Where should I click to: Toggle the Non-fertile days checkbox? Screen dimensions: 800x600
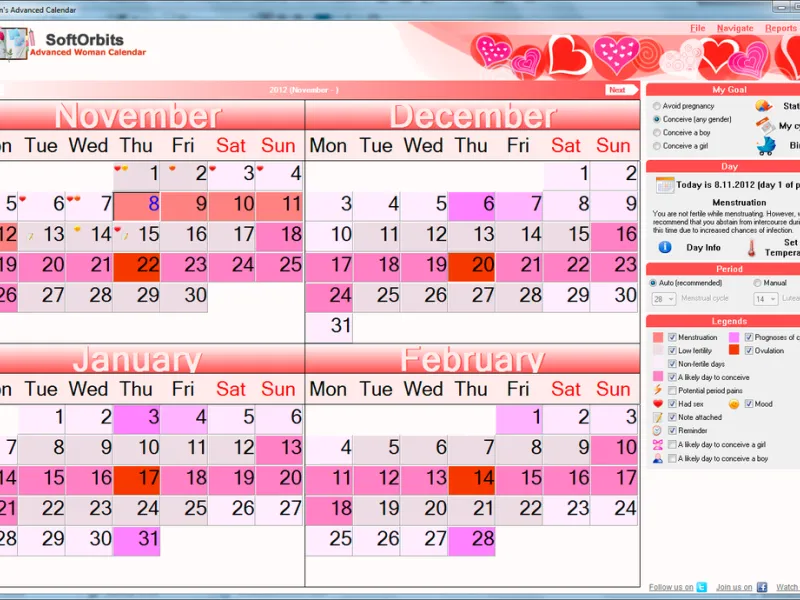point(672,364)
